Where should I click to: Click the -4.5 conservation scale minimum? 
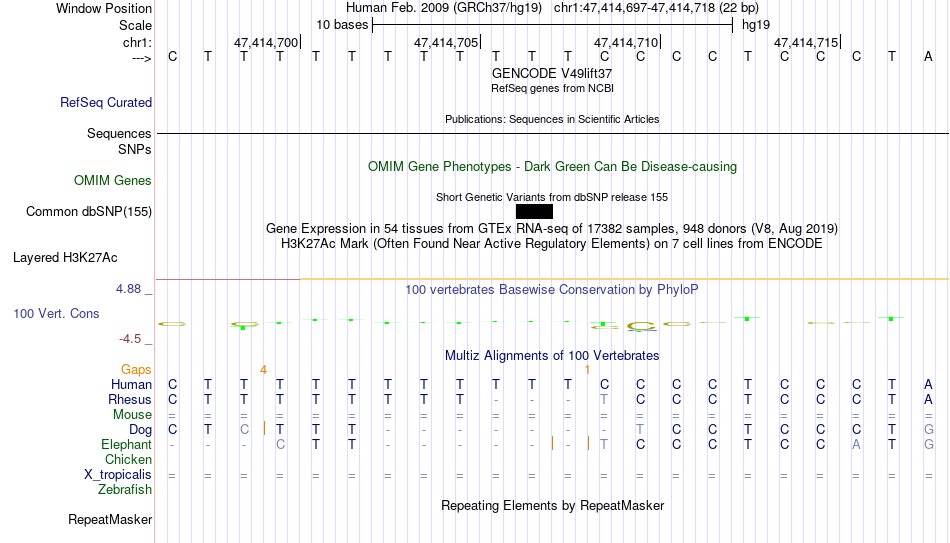(x=130, y=339)
